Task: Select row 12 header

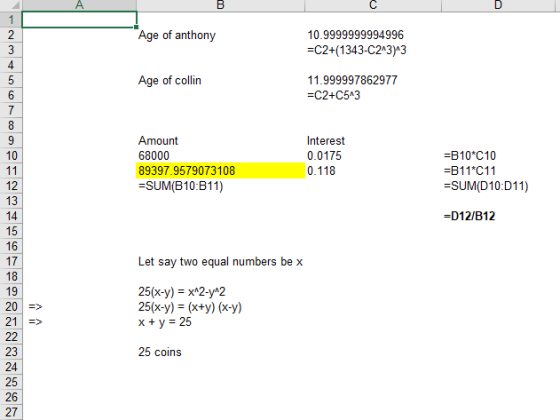Action: [x=11, y=186]
